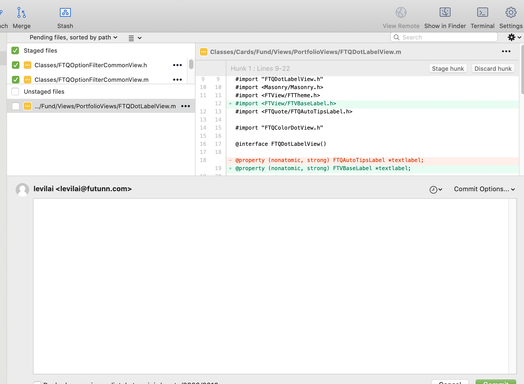524x384 pixels.
Task: Open recent commit messages clock dropdown
Action: 435,189
